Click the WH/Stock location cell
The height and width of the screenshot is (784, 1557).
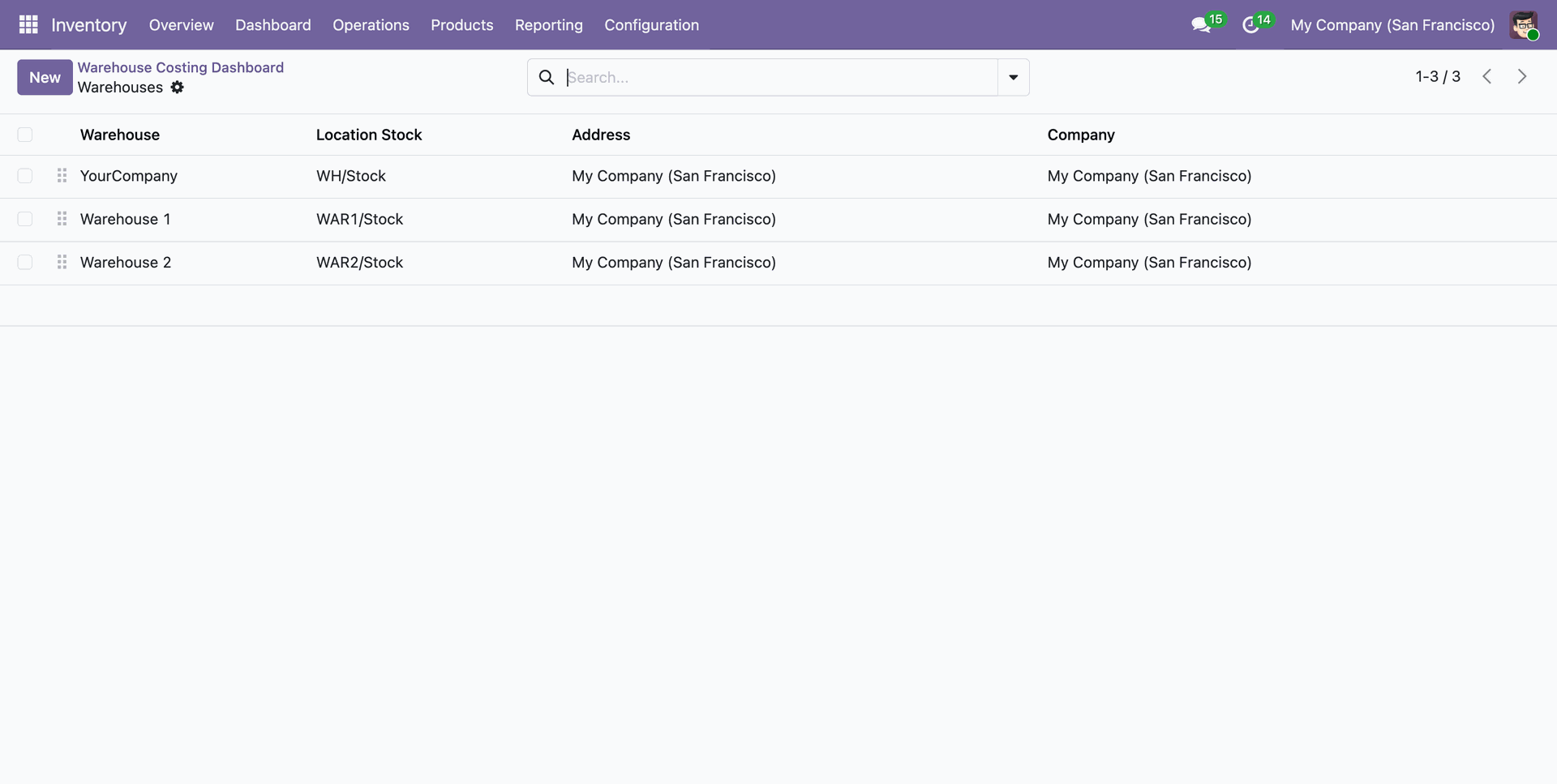click(351, 176)
